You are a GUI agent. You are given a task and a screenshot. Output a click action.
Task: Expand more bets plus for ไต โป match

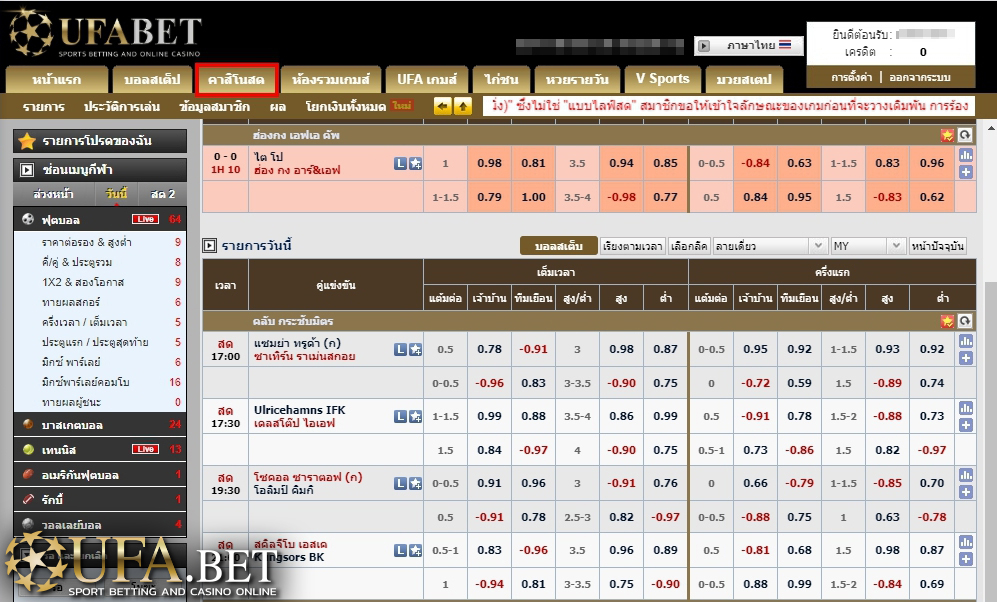966,172
